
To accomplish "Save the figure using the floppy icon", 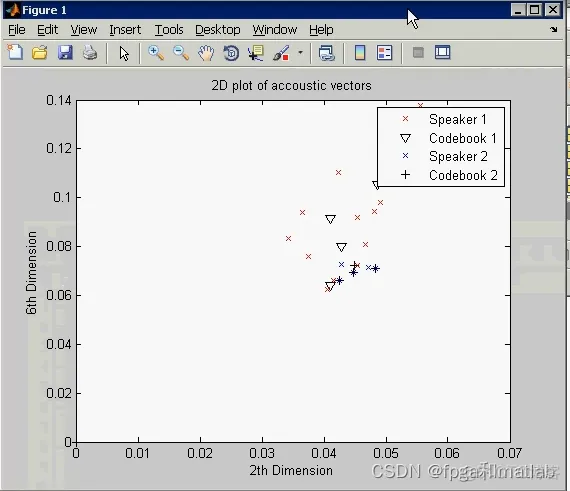I will click(x=65, y=53).
